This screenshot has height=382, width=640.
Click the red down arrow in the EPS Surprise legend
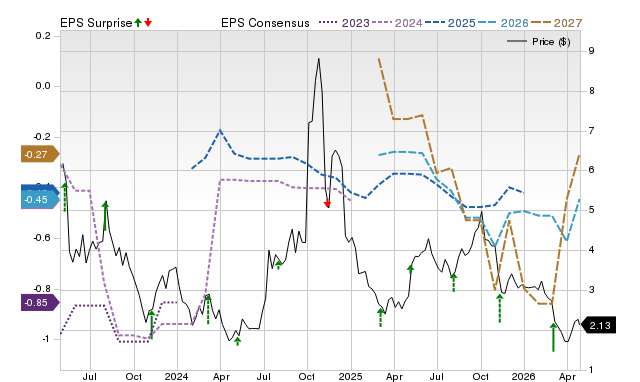pyautogui.click(x=148, y=23)
